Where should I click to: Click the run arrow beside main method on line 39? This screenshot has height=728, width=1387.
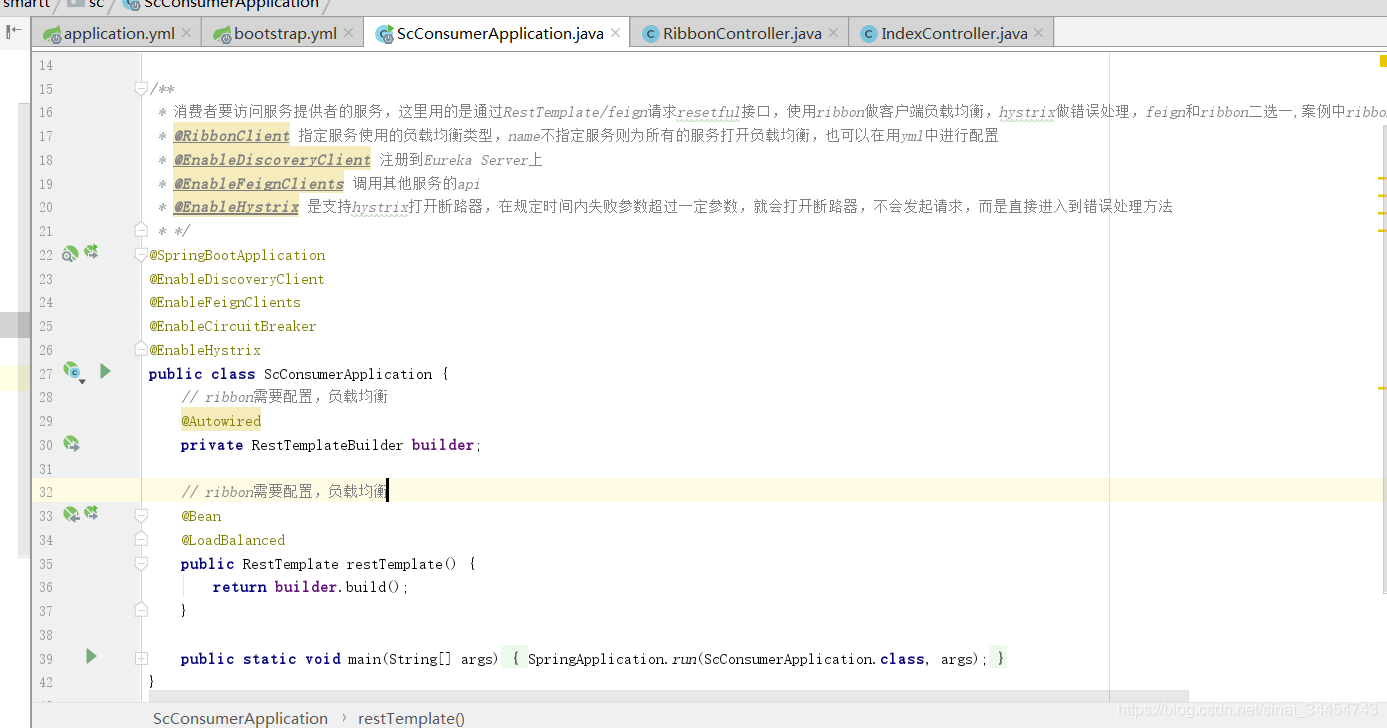click(91, 656)
